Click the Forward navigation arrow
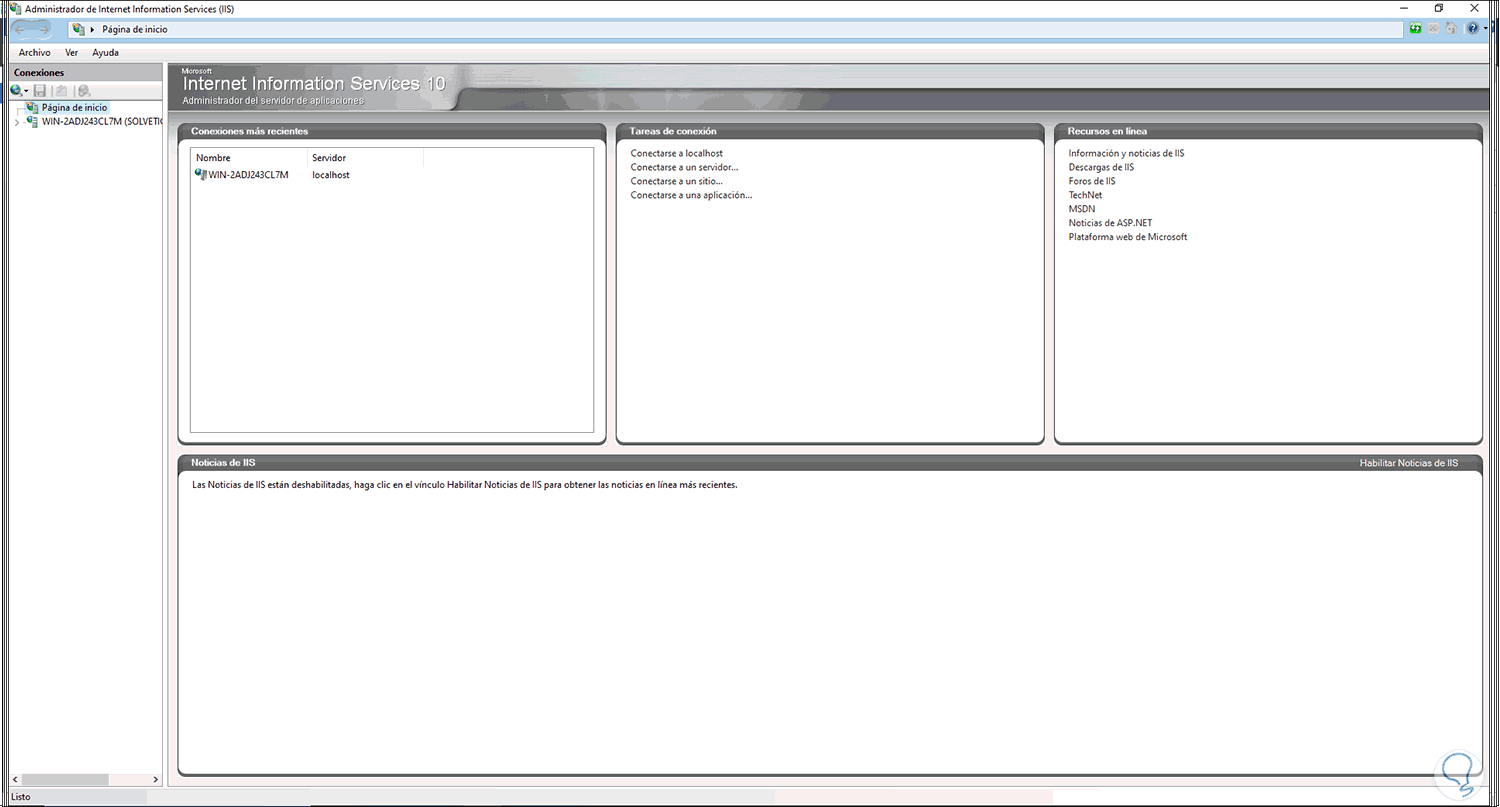This screenshot has width=1500, height=807. [x=42, y=29]
